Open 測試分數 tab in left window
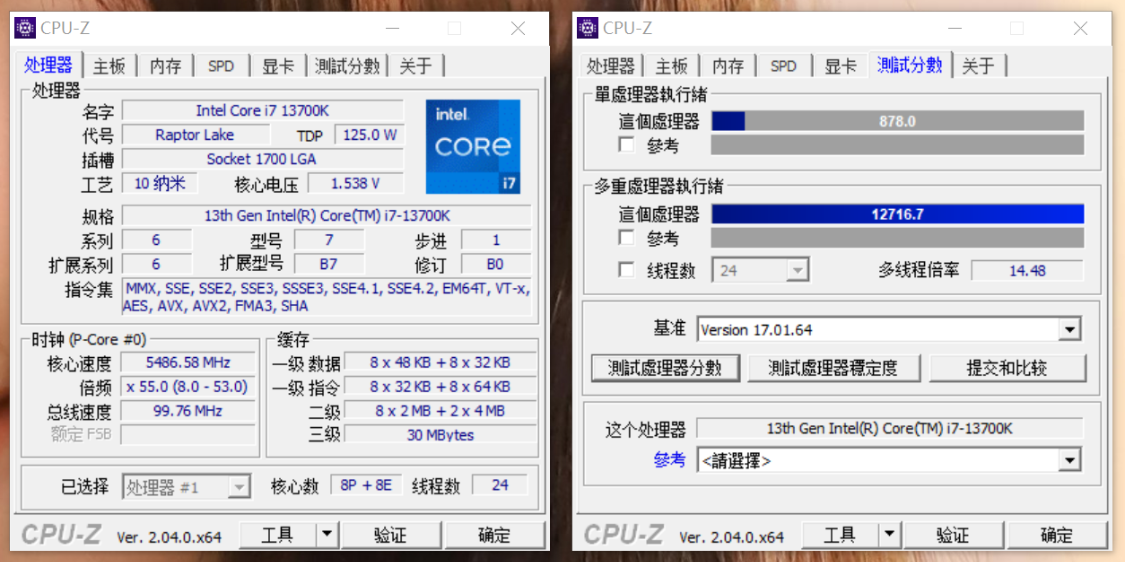 coord(347,67)
